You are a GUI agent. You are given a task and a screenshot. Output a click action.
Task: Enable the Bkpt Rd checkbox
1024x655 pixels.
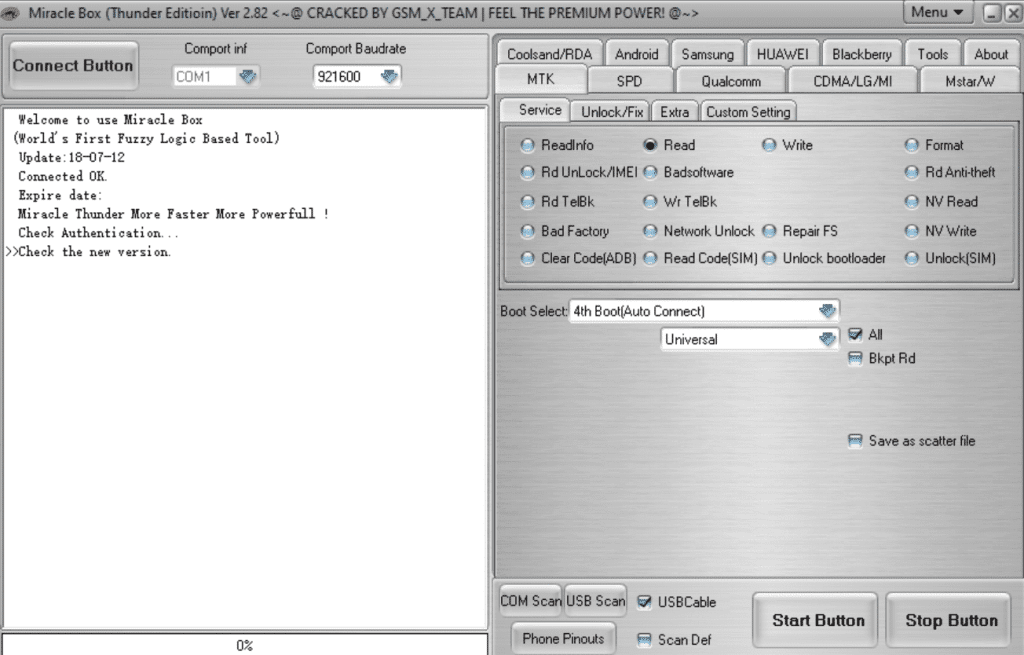click(855, 359)
